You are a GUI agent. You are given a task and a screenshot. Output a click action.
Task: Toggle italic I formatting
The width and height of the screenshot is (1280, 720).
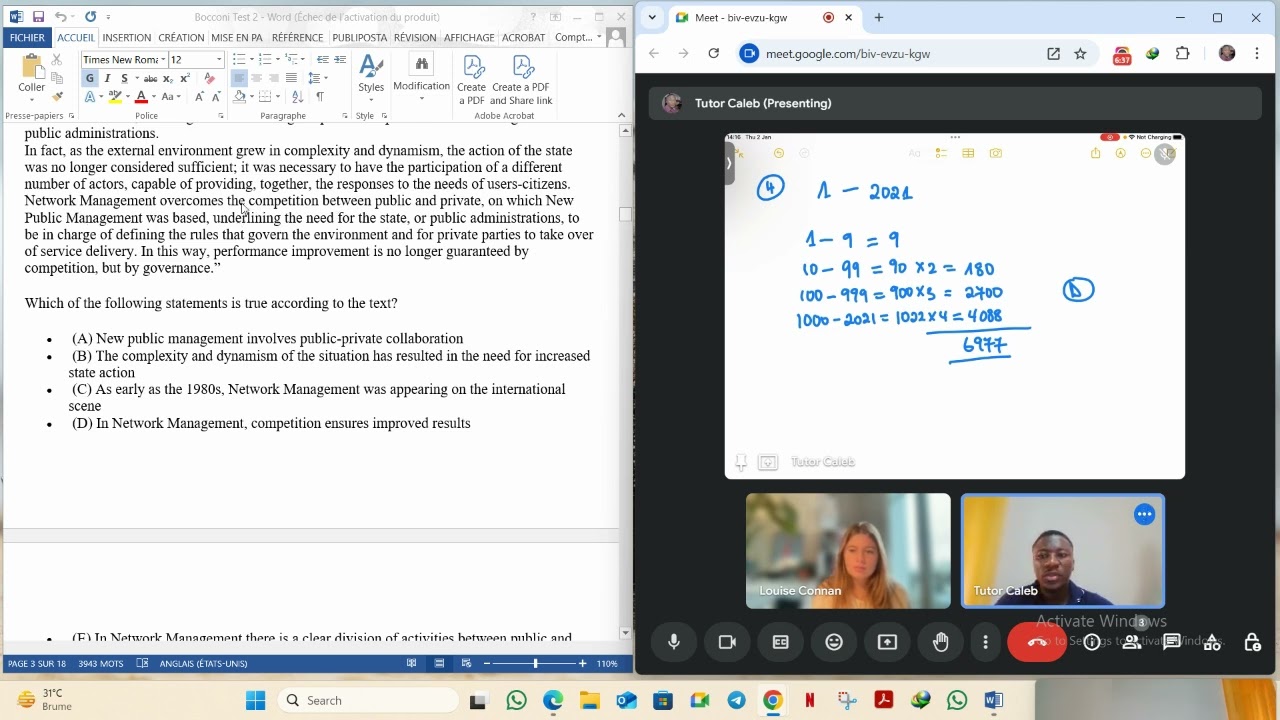pyautogui.click(x=107, y=78)
